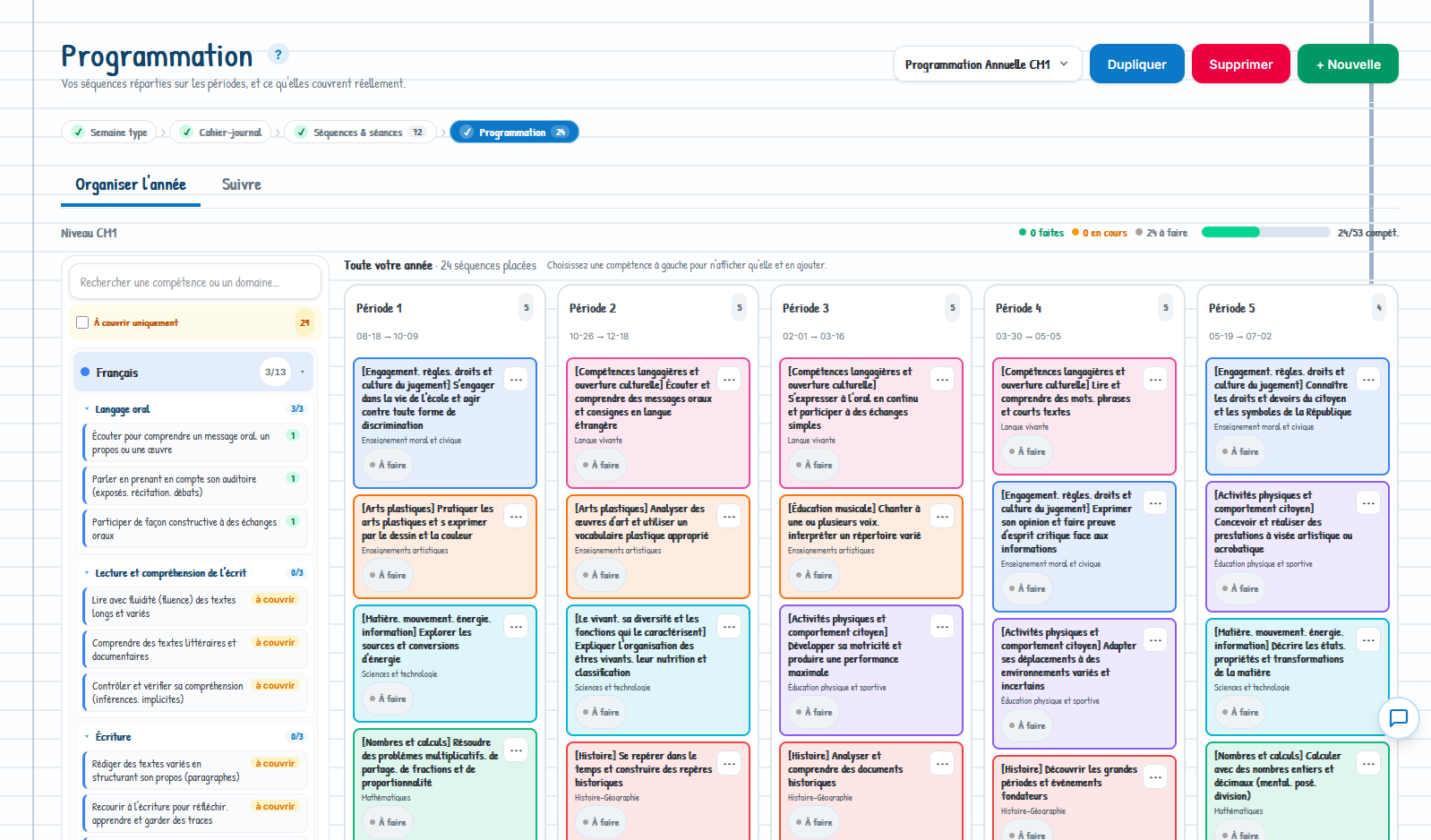
Task: Click the checkmark icon on Semaine type step
Action: coord(79,133)
